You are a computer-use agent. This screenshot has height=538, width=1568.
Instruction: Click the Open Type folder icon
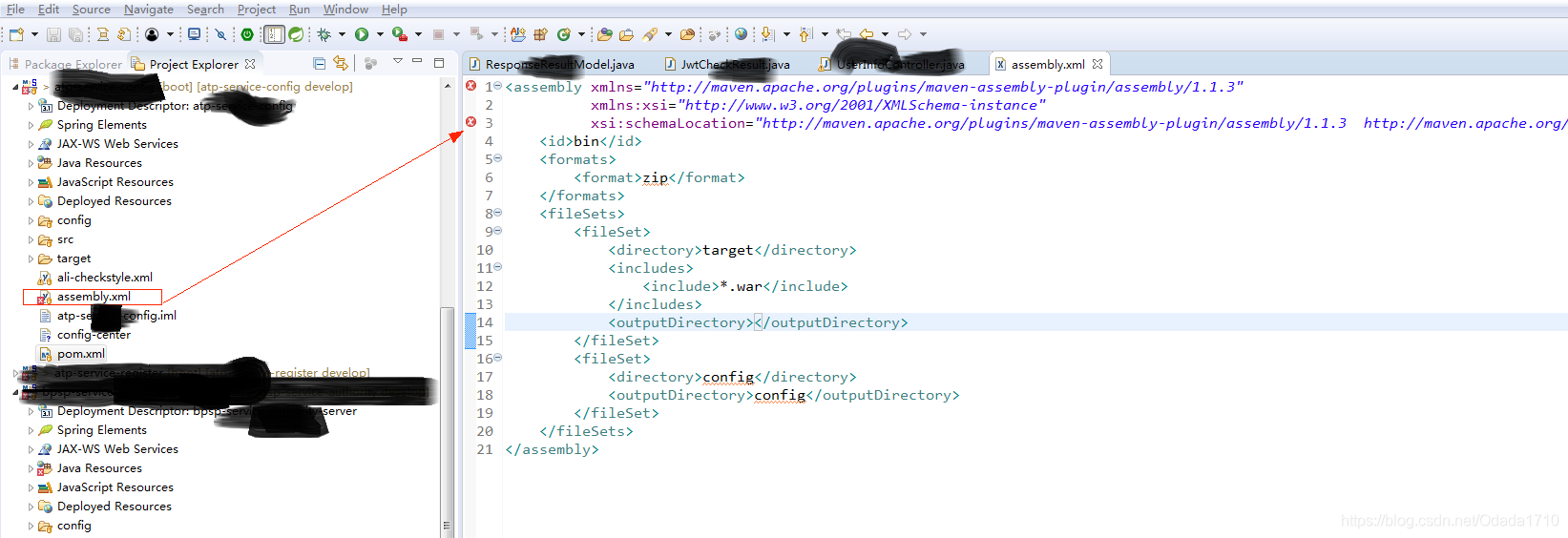click(604, 34)
